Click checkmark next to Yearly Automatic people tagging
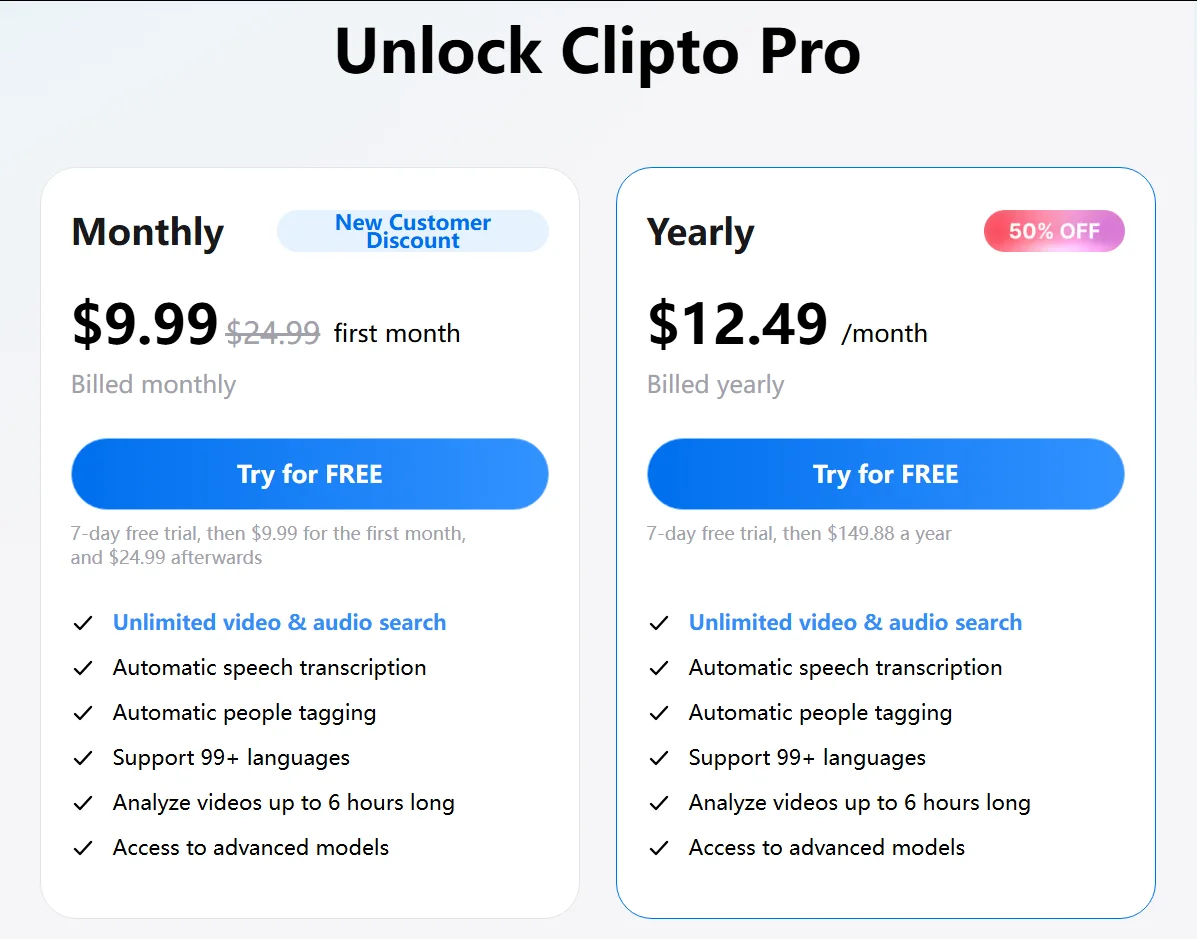 (659, 713)
